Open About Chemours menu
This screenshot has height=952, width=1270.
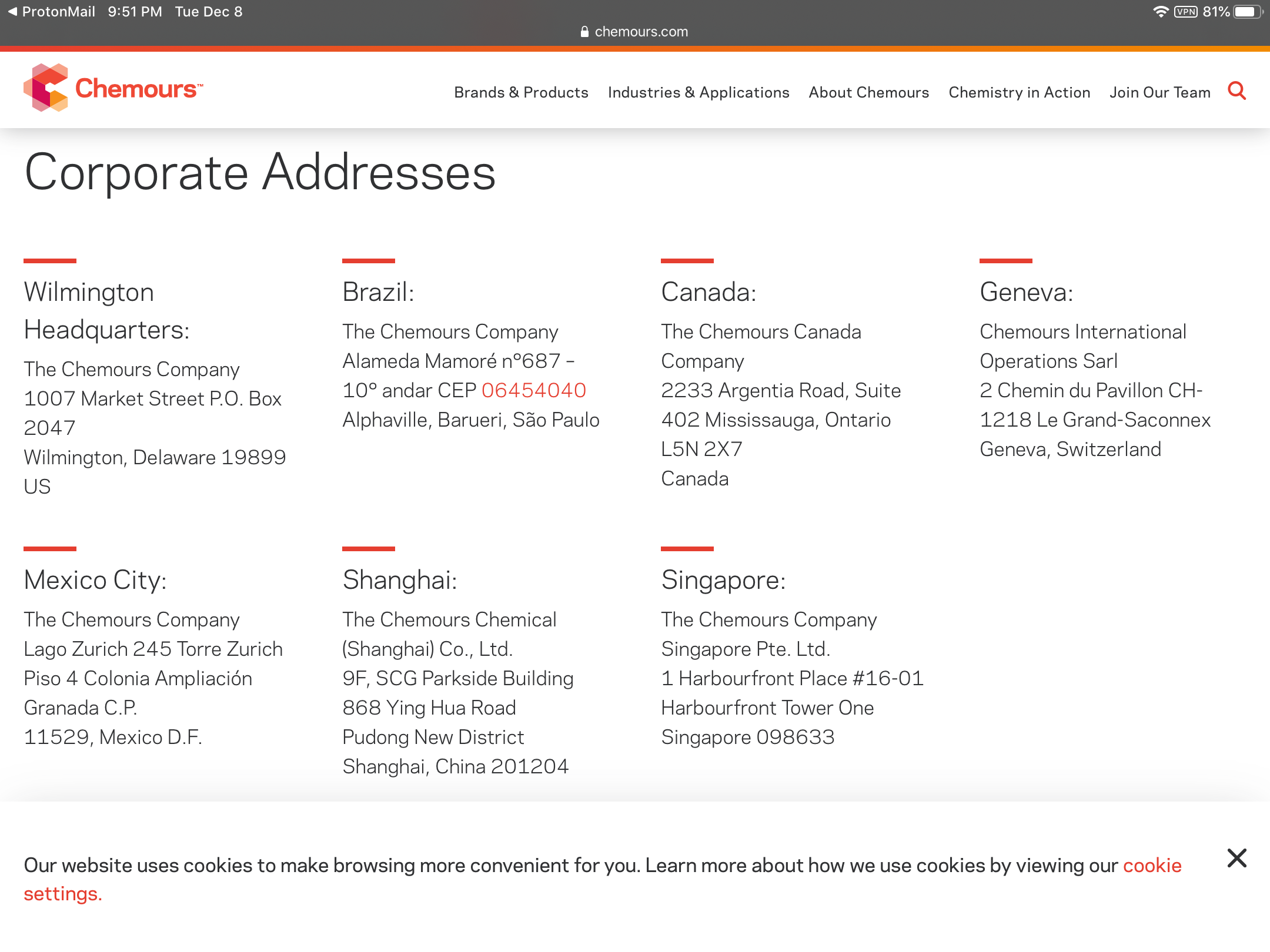pyautogui.click(x=869, y=92)
